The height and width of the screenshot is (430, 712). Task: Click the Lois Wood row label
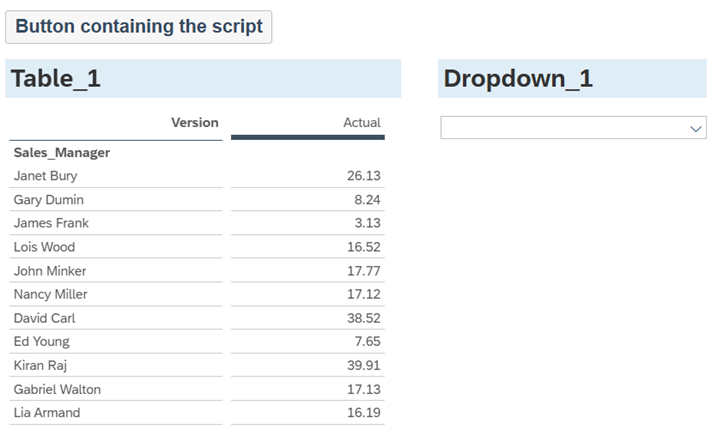[44, 247]
